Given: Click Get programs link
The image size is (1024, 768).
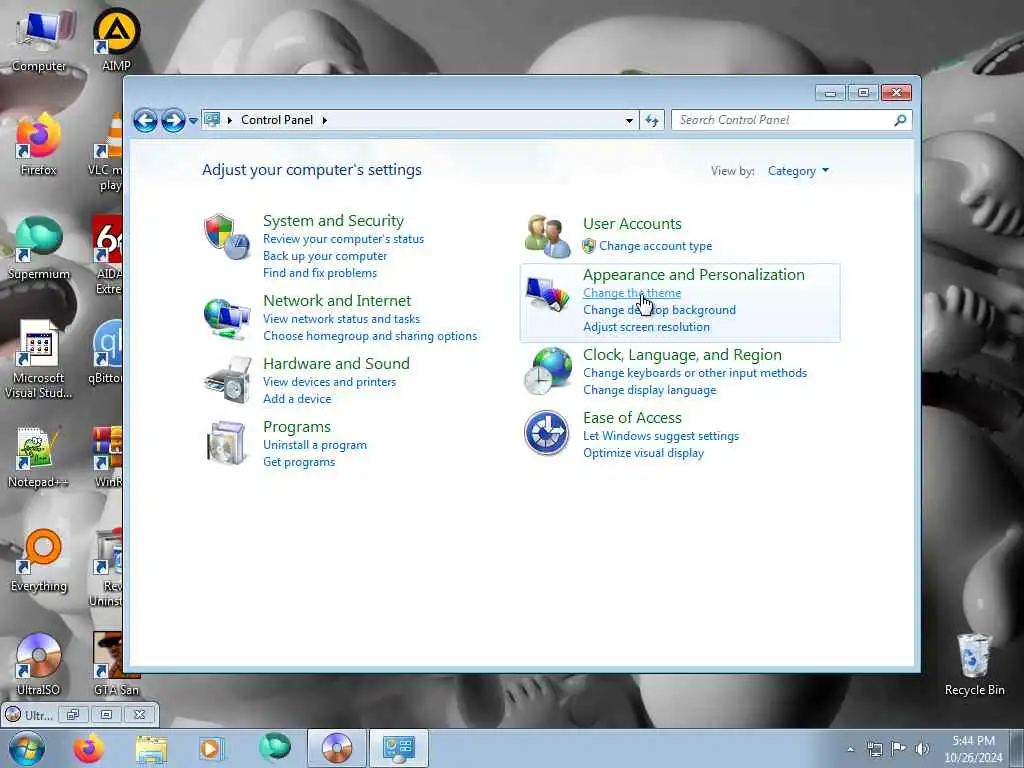Looking at the screenshot, I should [x=299, y=462].
